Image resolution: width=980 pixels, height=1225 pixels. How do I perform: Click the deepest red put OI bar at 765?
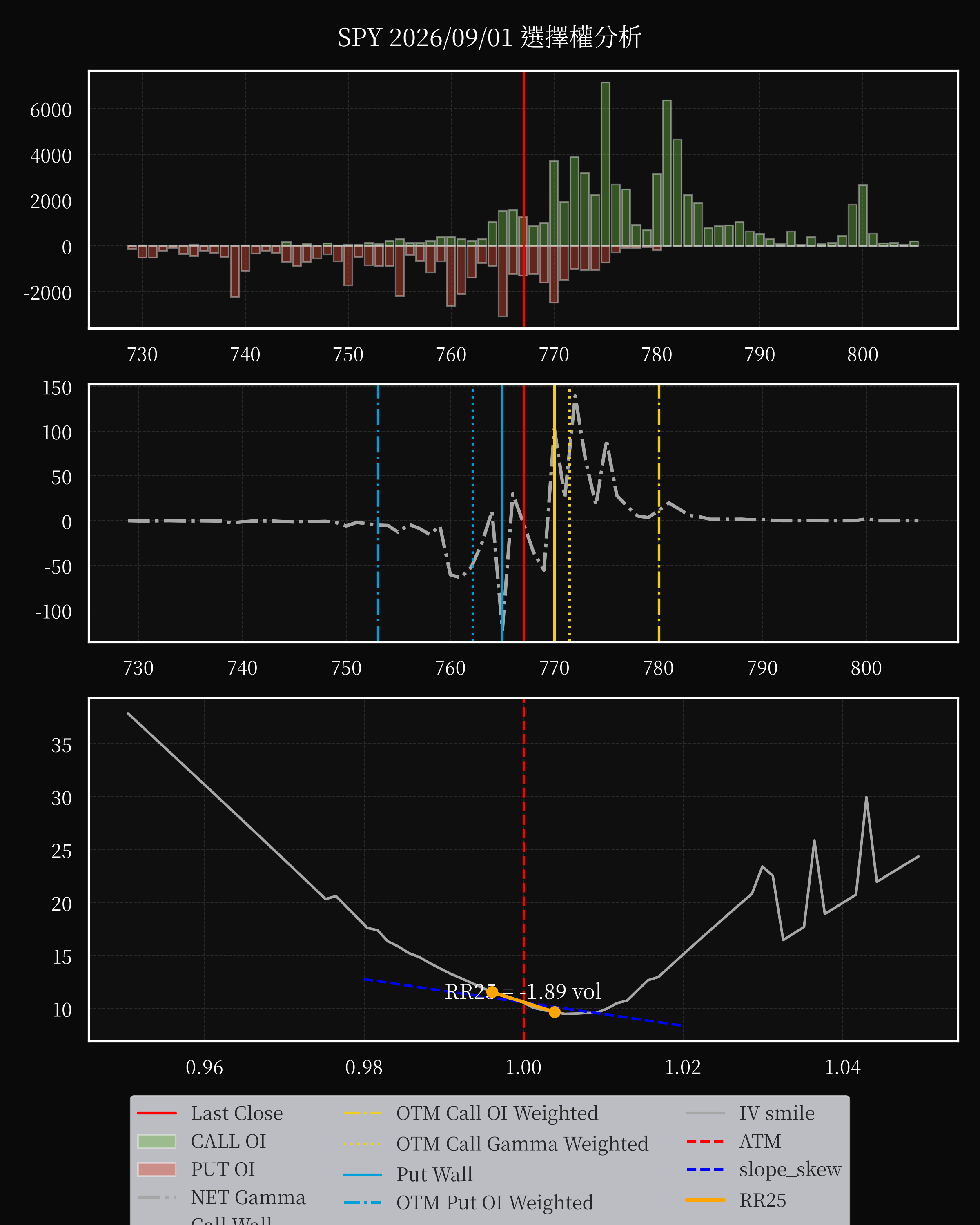point(502,281)
